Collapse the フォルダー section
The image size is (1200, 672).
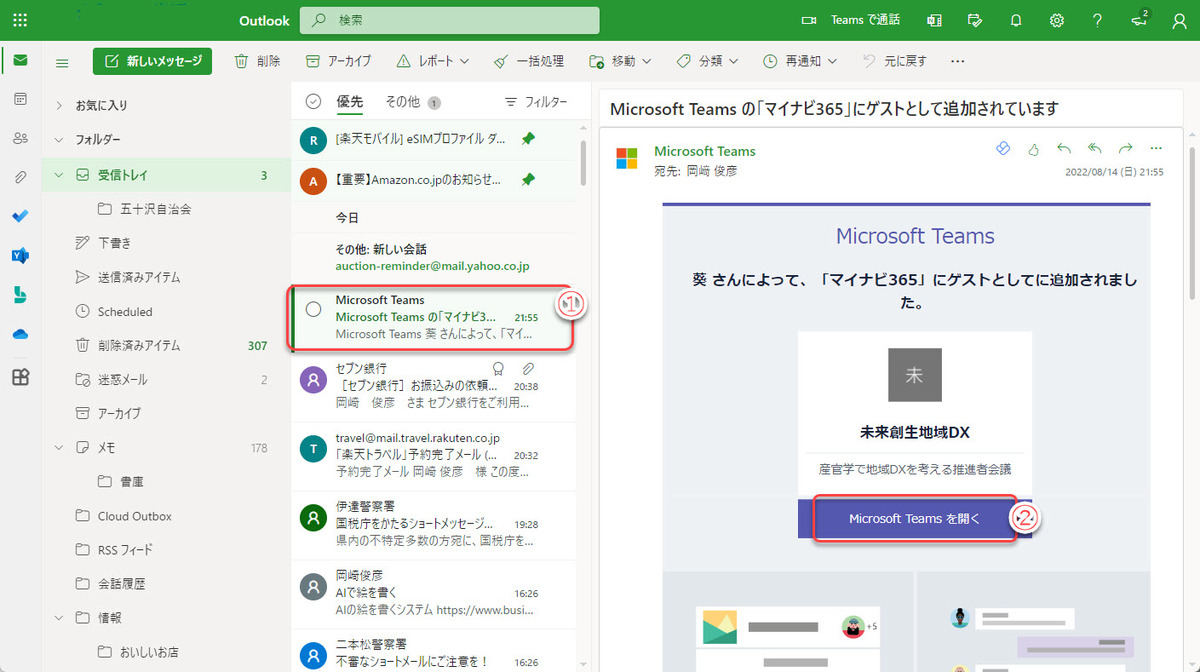[58, 139]
